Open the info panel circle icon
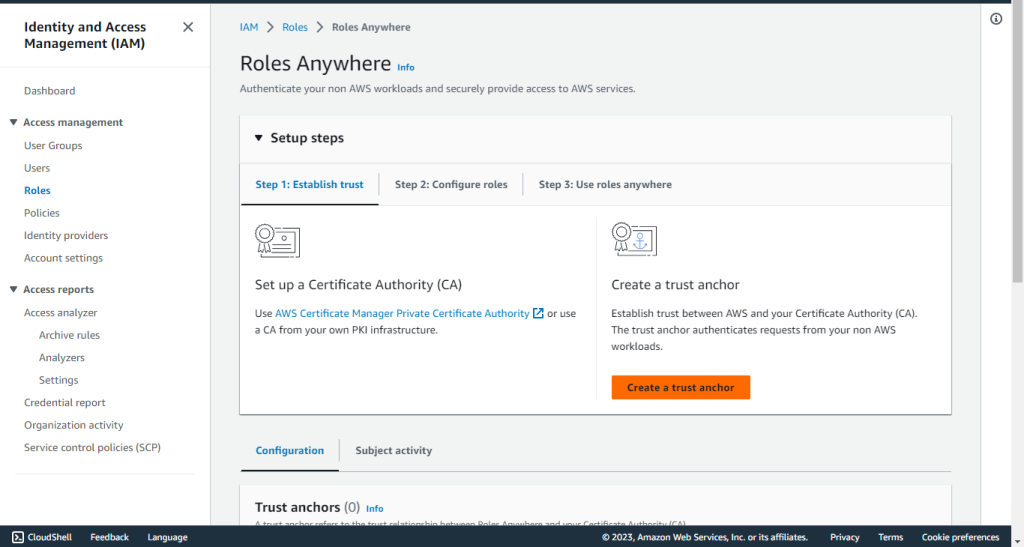The height and width of the screenshot is (547, 1024). [x=996, y=19]
